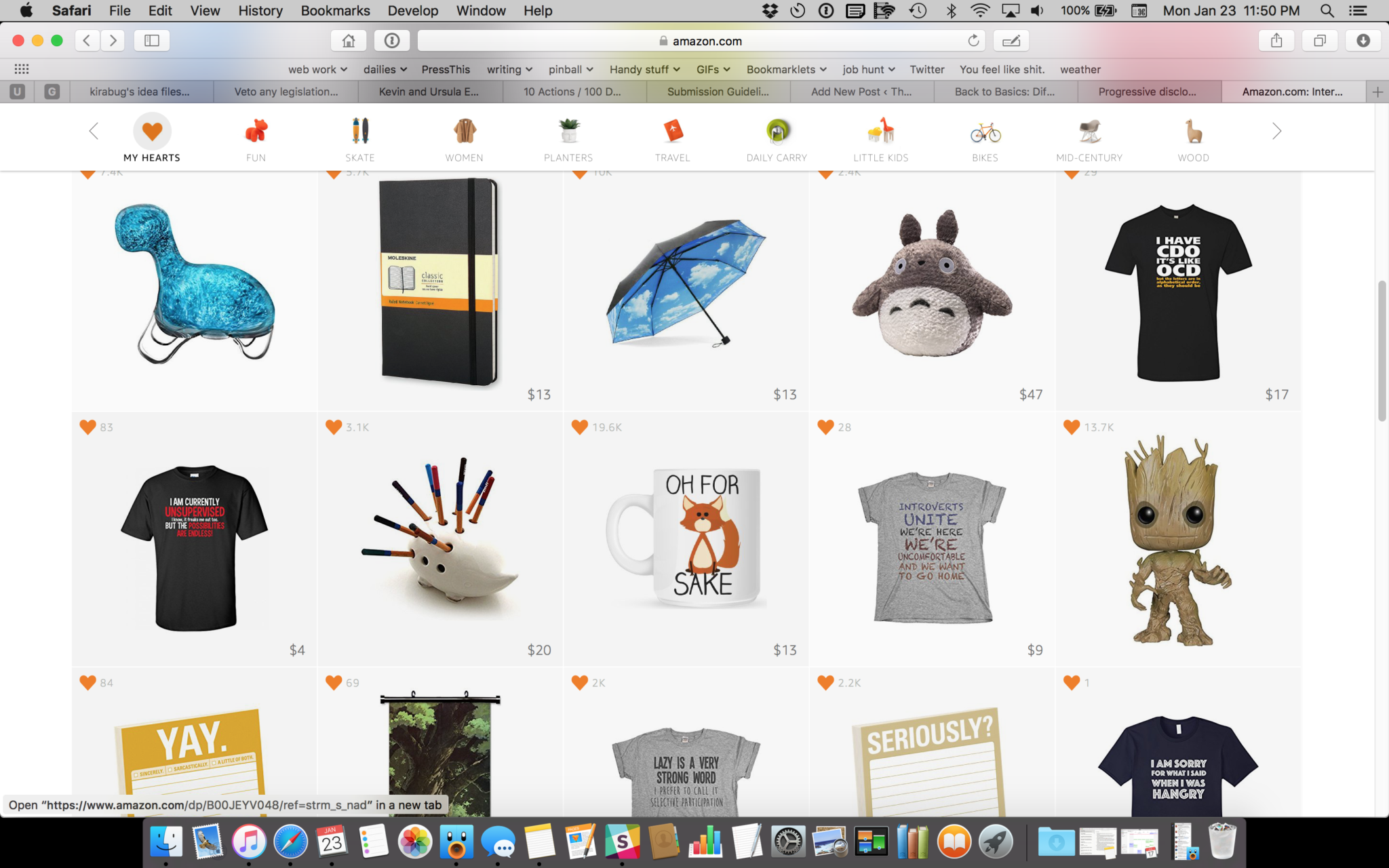Unheart the Lazy shirt (2K hearts)
Viewport: 1389px width, 868px height.
pyautogui.click(x=580, y=682)
